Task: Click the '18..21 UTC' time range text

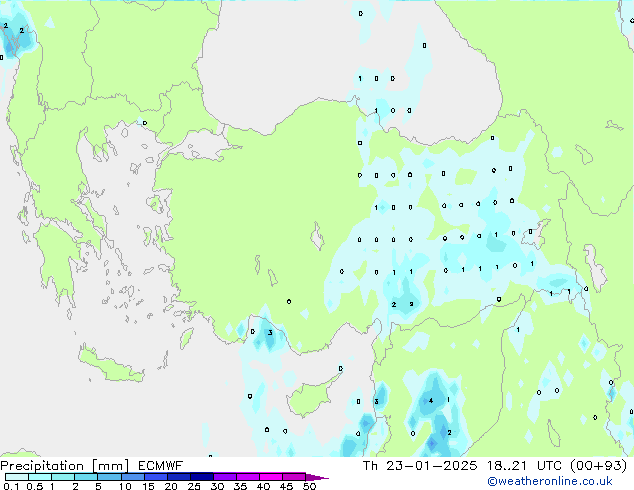Action: [x=524, y=466]
